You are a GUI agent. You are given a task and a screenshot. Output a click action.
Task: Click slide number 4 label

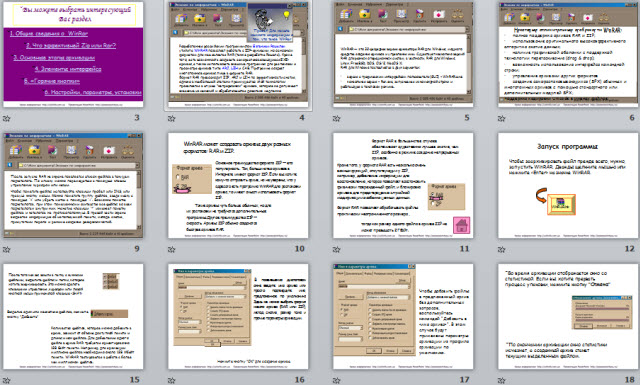302,118
